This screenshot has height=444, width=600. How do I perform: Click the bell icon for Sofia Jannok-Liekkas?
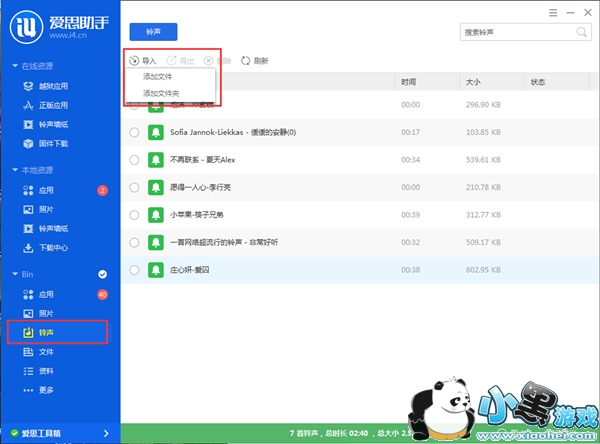pos(156,132)
